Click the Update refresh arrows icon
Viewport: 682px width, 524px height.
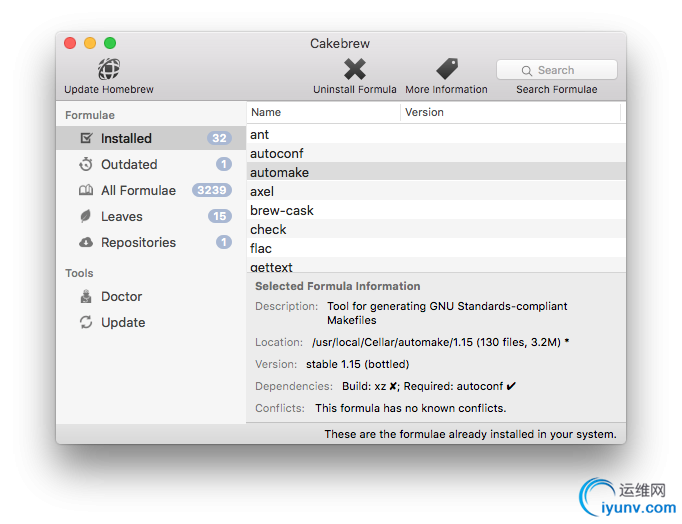(x=86, y=322)
